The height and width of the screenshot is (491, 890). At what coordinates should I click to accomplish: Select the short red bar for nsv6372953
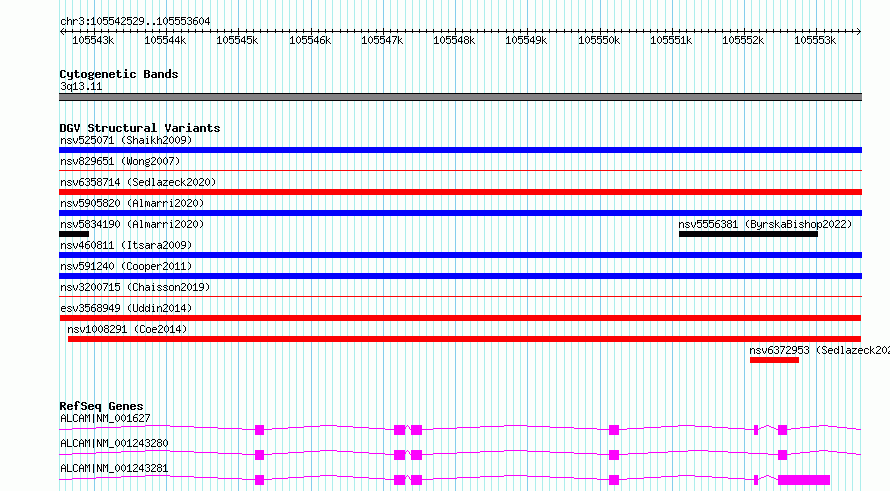pos(774,360)
